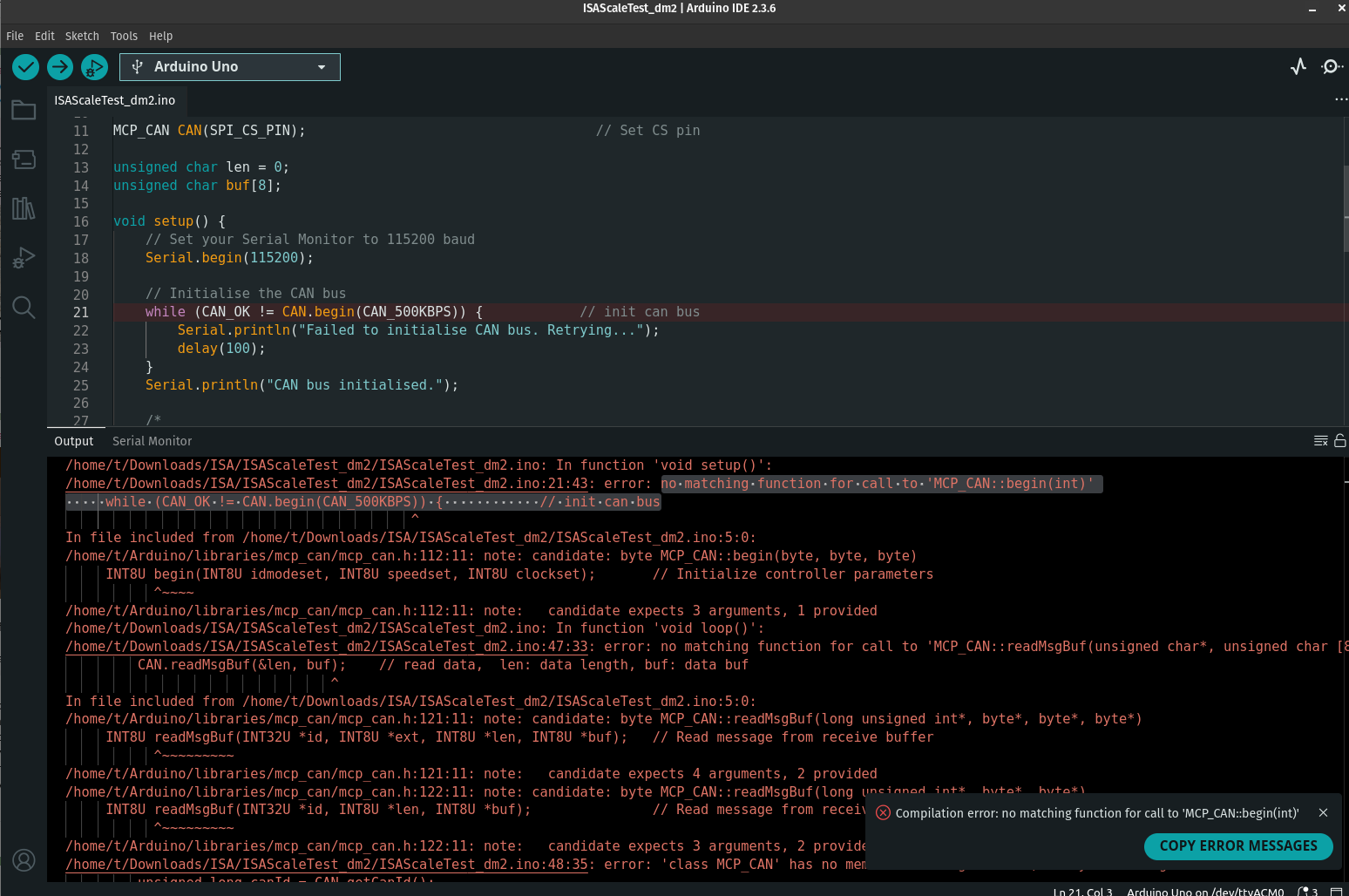Open the Serial Monitor magnifier icon
Screen dimensions: 1349x896
(x=1331, y=67)
